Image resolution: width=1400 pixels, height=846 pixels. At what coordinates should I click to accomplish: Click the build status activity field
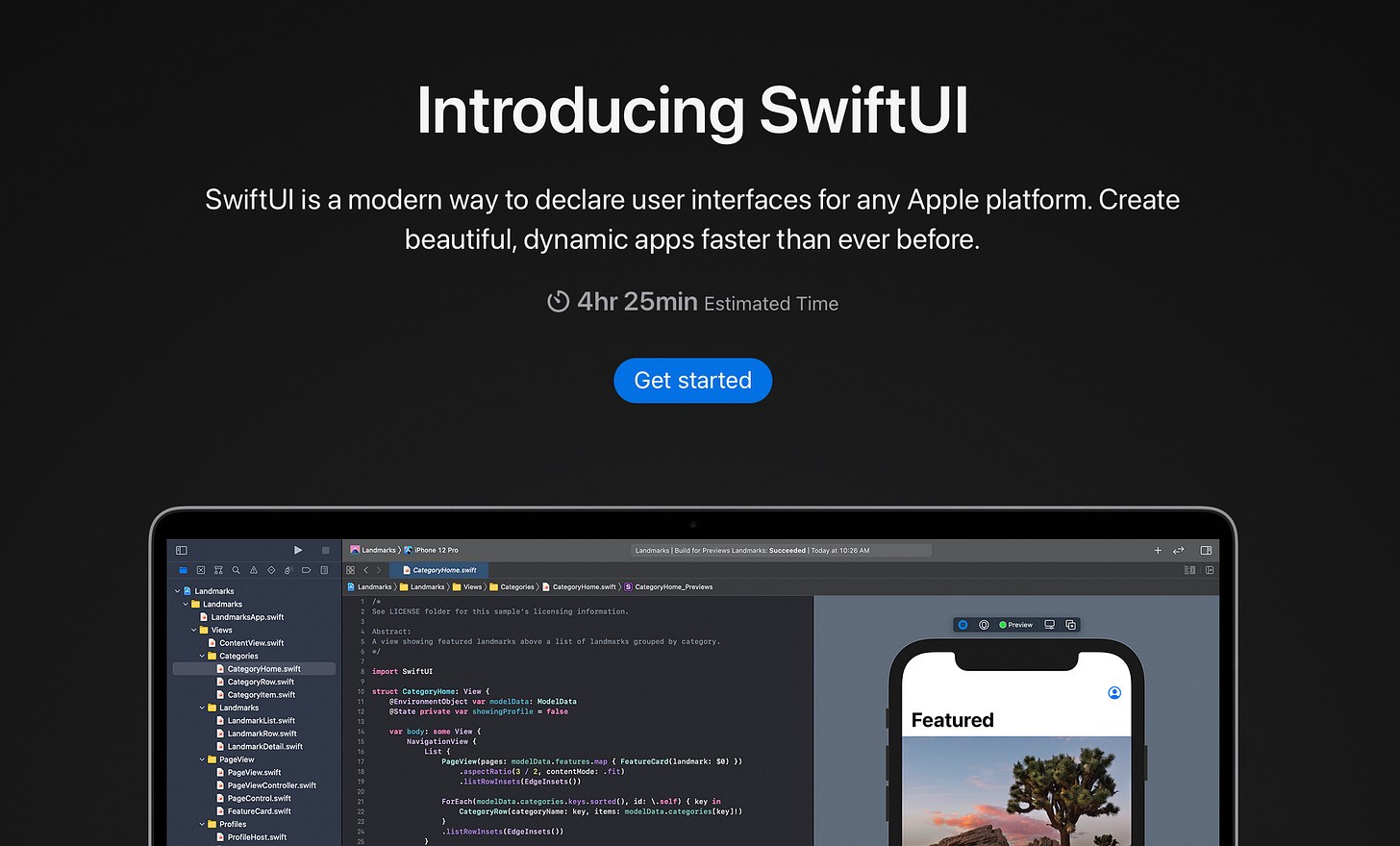tap(781, 551)
